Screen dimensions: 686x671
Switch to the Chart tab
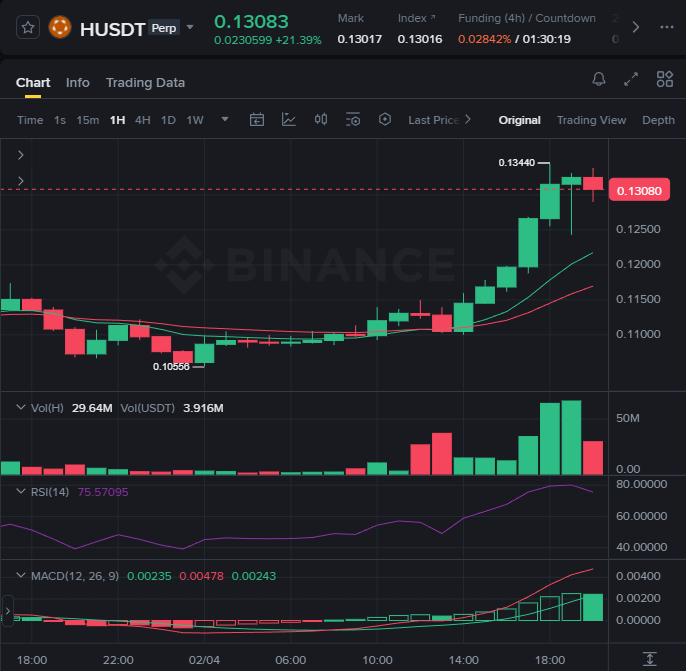(x=33, y=83)
